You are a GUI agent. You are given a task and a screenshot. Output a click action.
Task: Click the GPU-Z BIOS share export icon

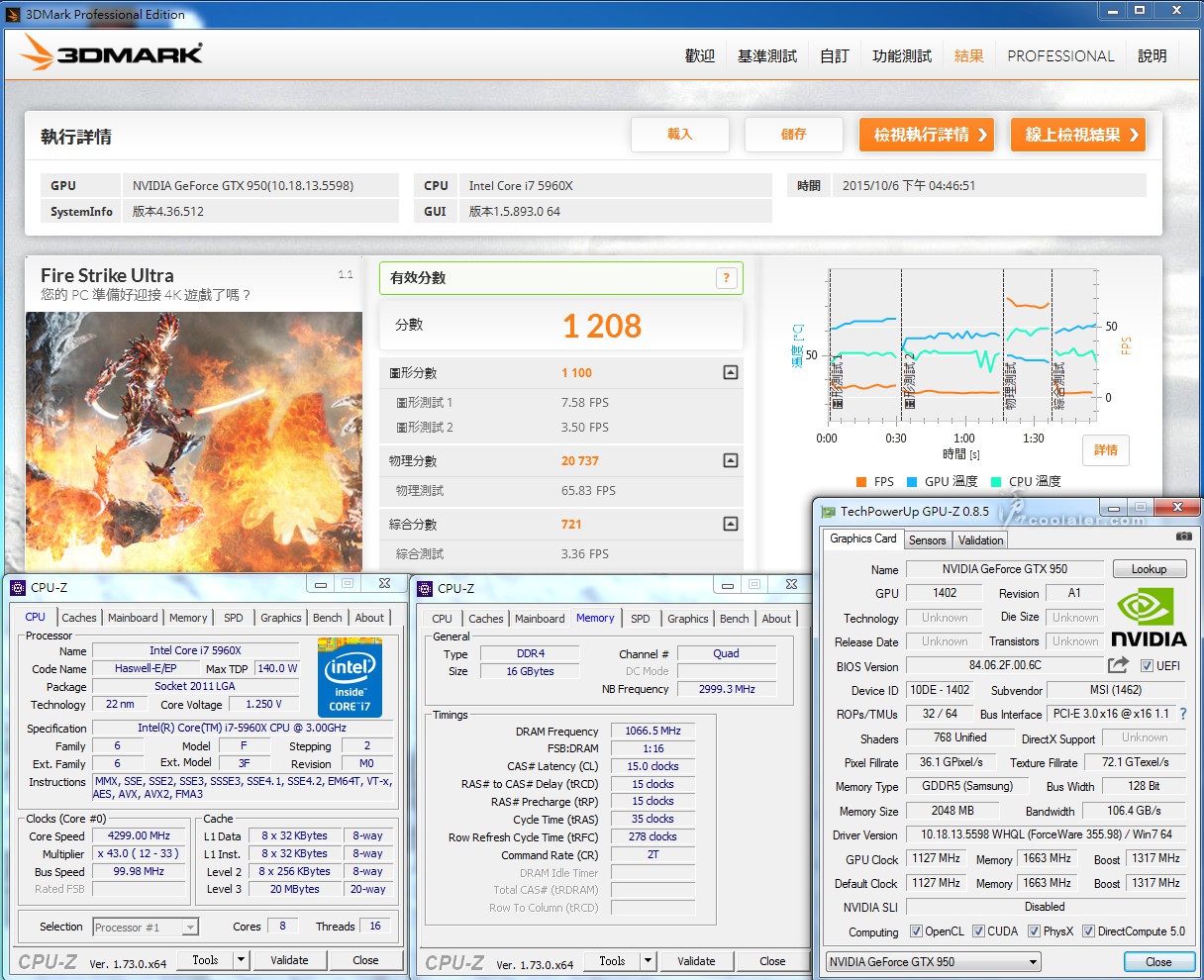[x=1118, y=665]
